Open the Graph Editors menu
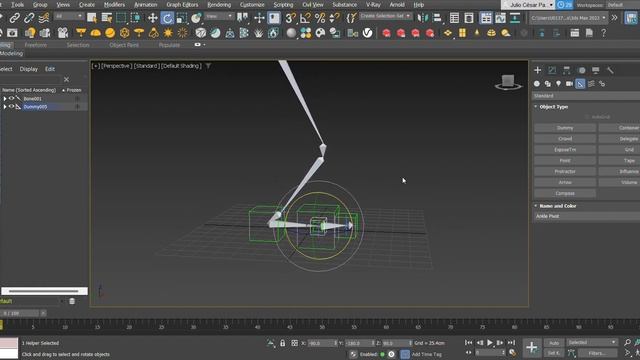640x360 pixels. coord(182,4)
